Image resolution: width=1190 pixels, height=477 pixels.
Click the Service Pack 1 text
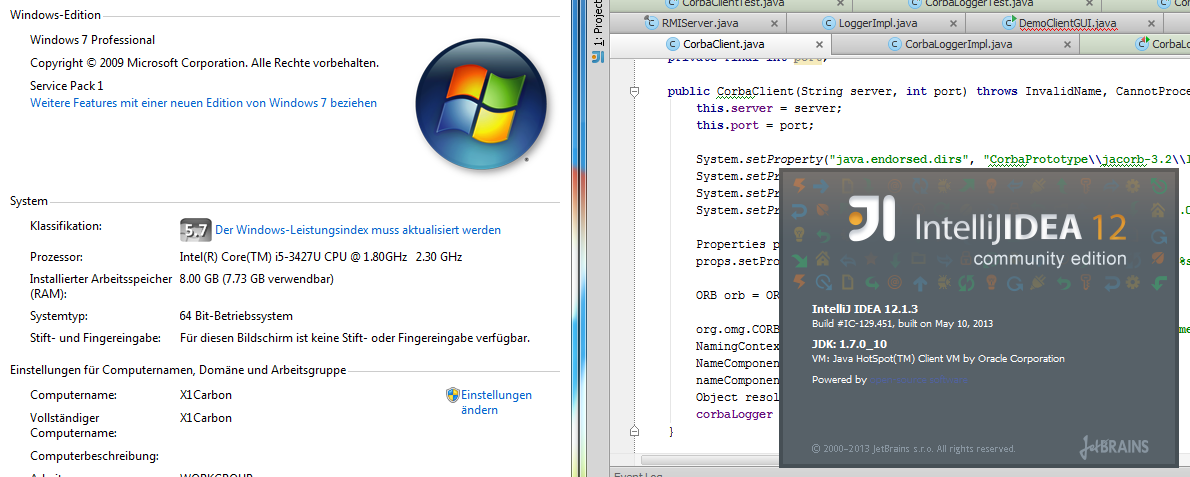(67, 86)
